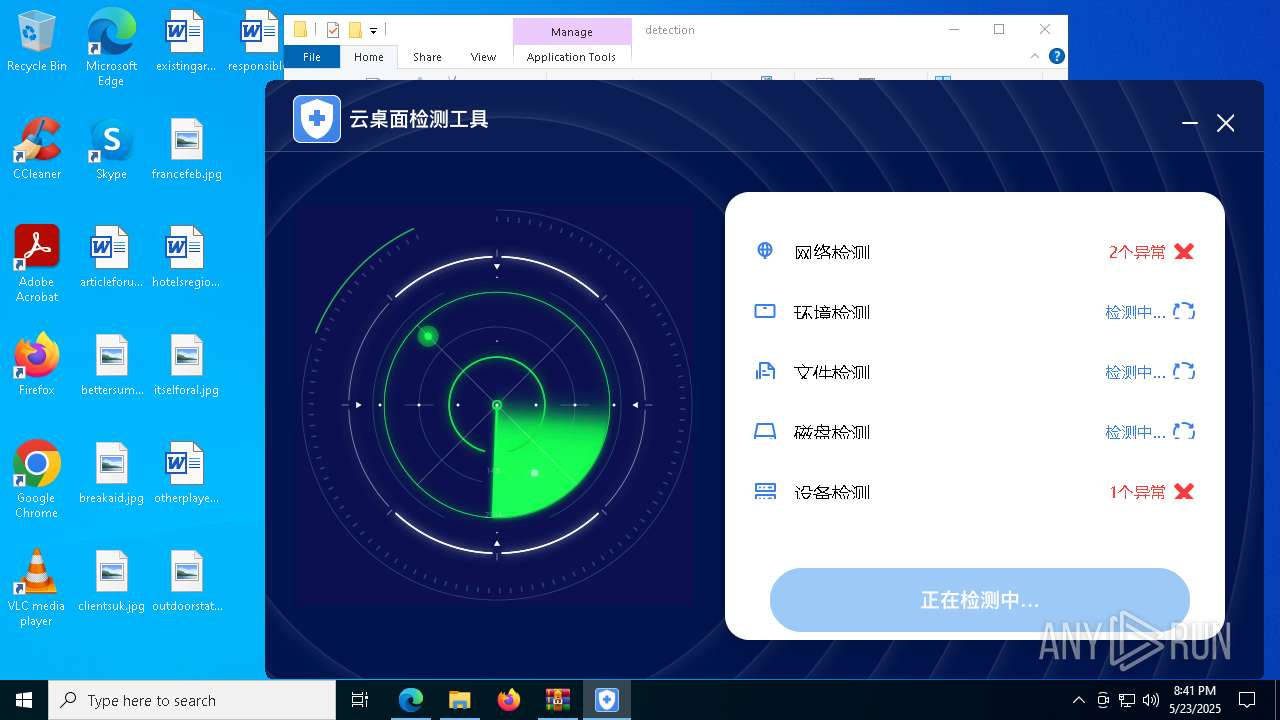This screenshot has height=720, width=1280.
Task: Click the spinner icon on the 环境检测 row
Action: 1184,311
